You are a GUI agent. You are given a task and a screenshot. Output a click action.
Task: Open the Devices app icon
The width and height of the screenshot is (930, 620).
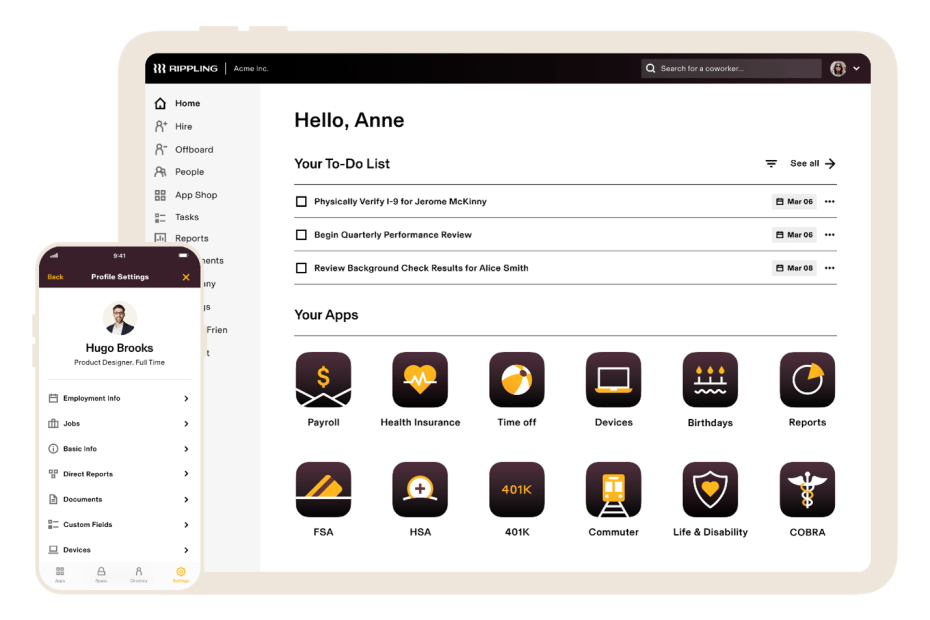[613, 380]
